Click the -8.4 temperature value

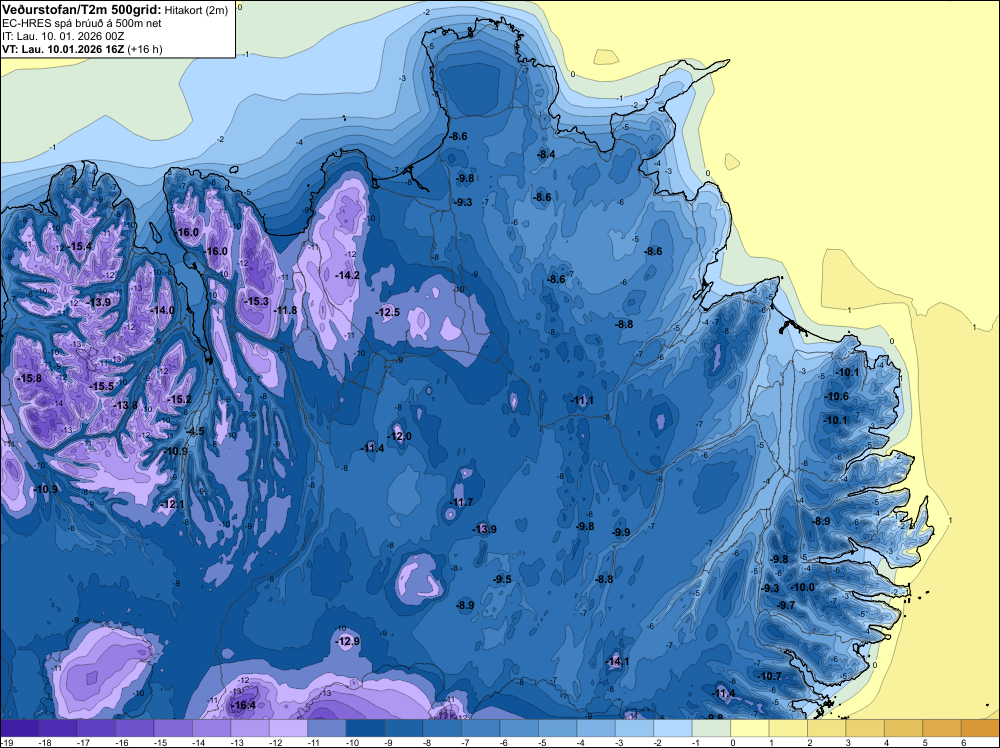pos(547,154)
